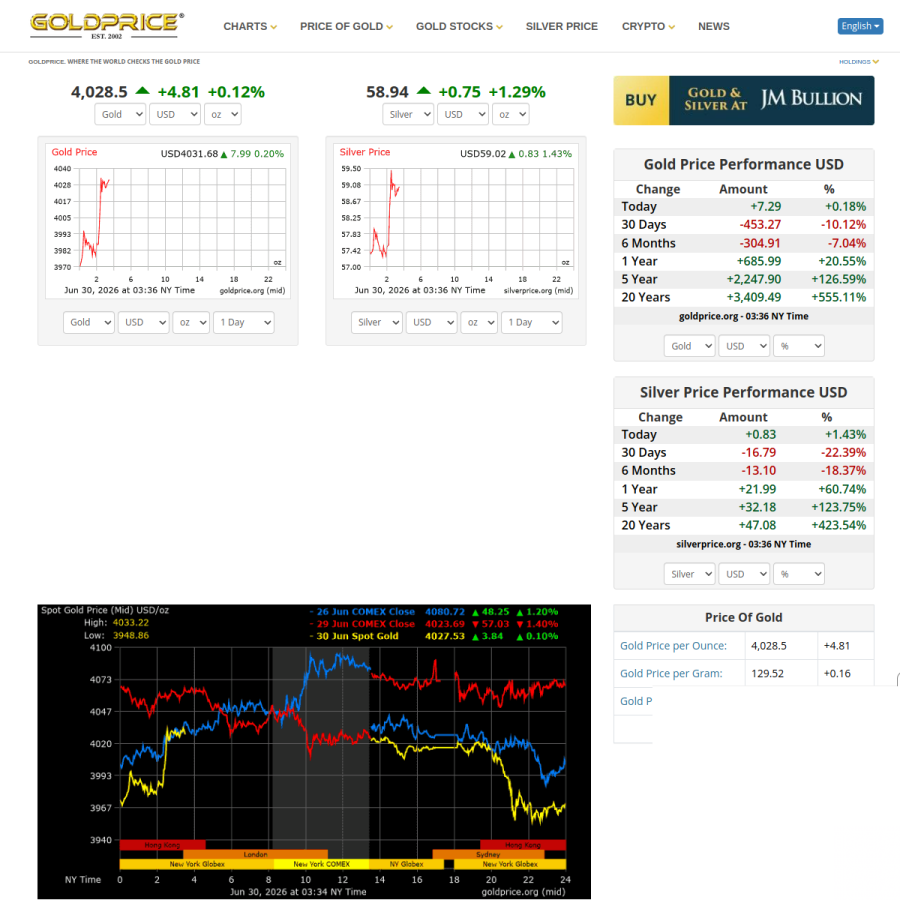
Task: Open the oz unit dropdown under the gold ticker
Action: pyautogui.click(x=223, y=114)
